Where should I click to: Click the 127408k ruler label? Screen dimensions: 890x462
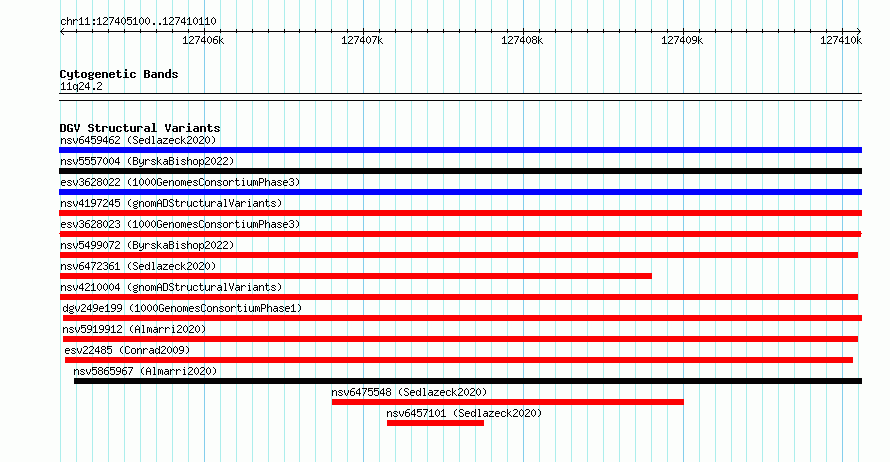pos(522,40)
